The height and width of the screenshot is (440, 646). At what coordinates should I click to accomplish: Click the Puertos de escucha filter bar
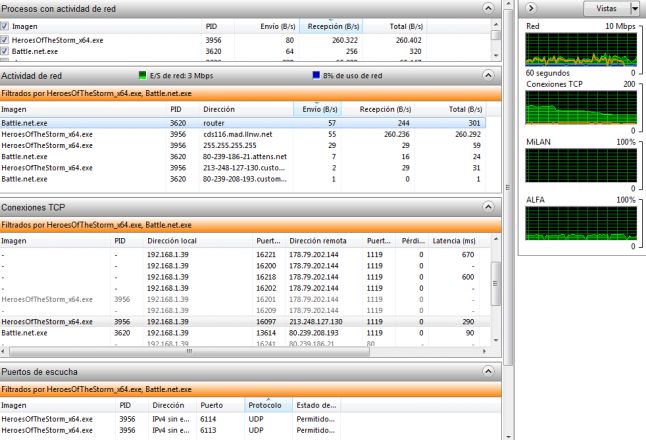[250, 389]
